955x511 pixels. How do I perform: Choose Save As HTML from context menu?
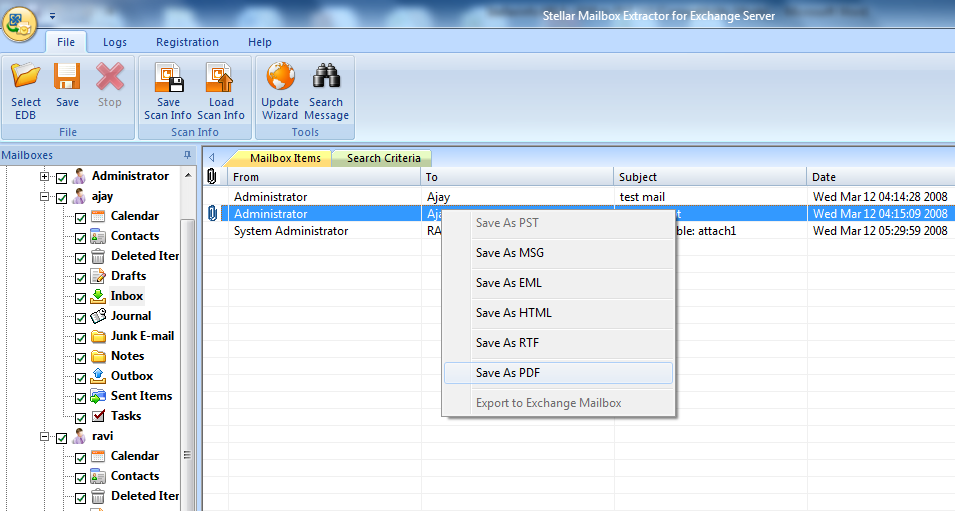point(559,312)
